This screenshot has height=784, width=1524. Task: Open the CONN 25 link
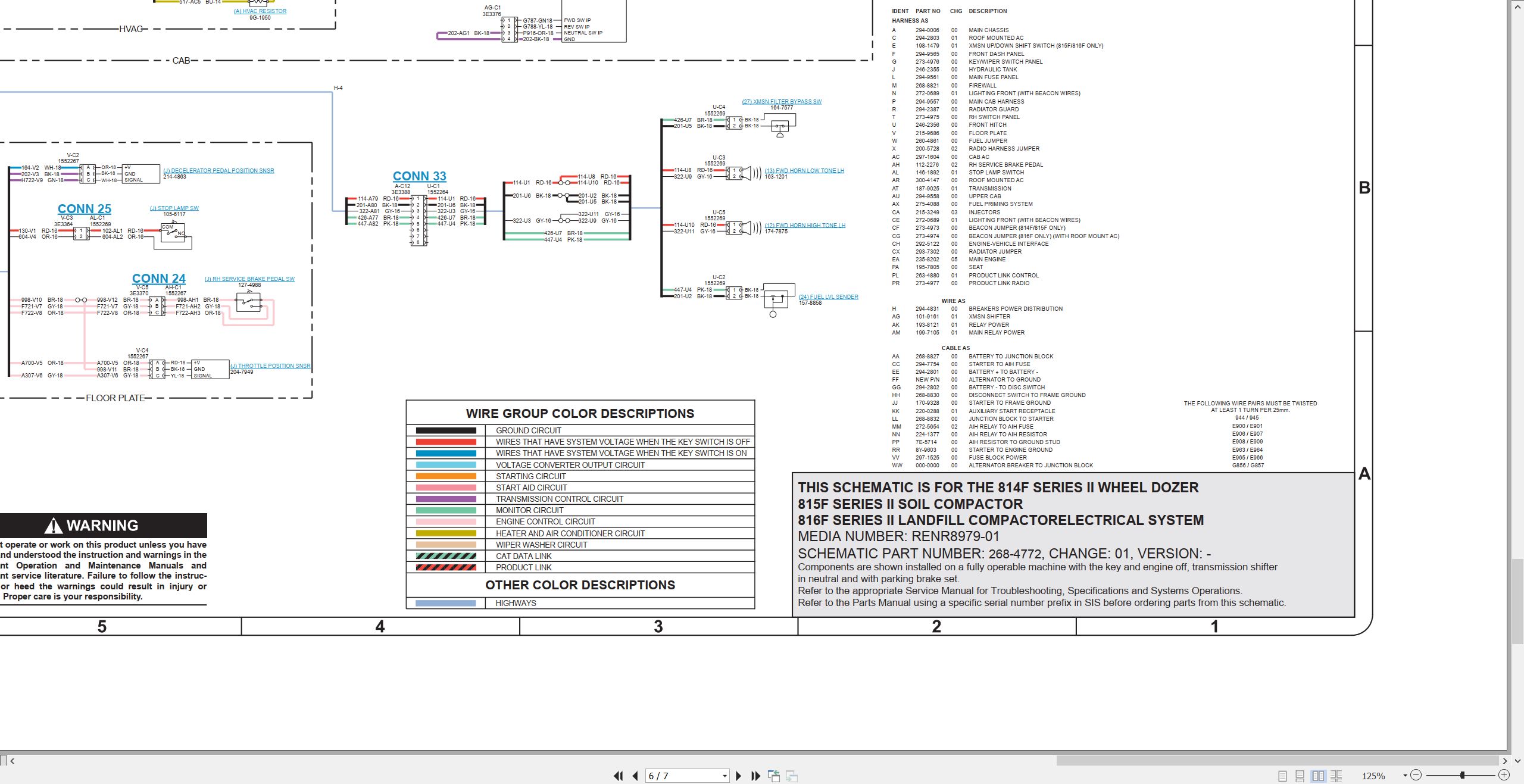pos(85,209)
